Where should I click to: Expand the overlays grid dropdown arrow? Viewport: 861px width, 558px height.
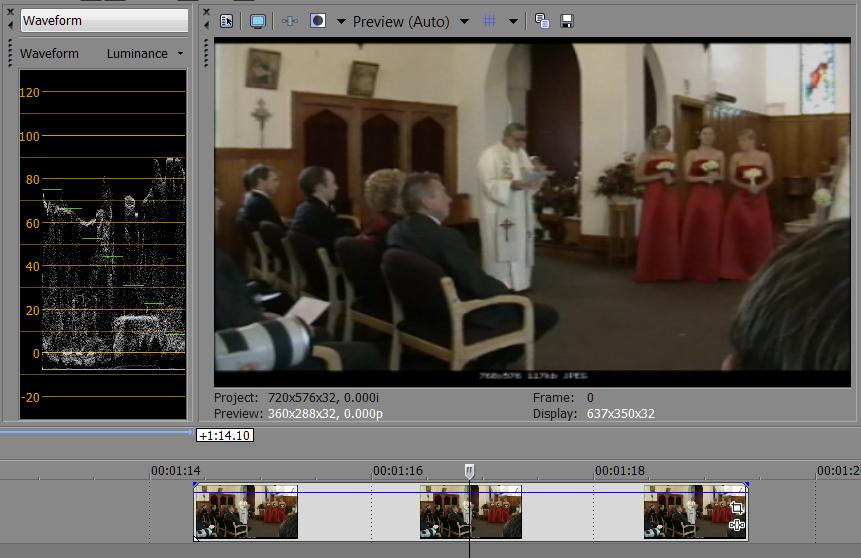pos(513,22)
